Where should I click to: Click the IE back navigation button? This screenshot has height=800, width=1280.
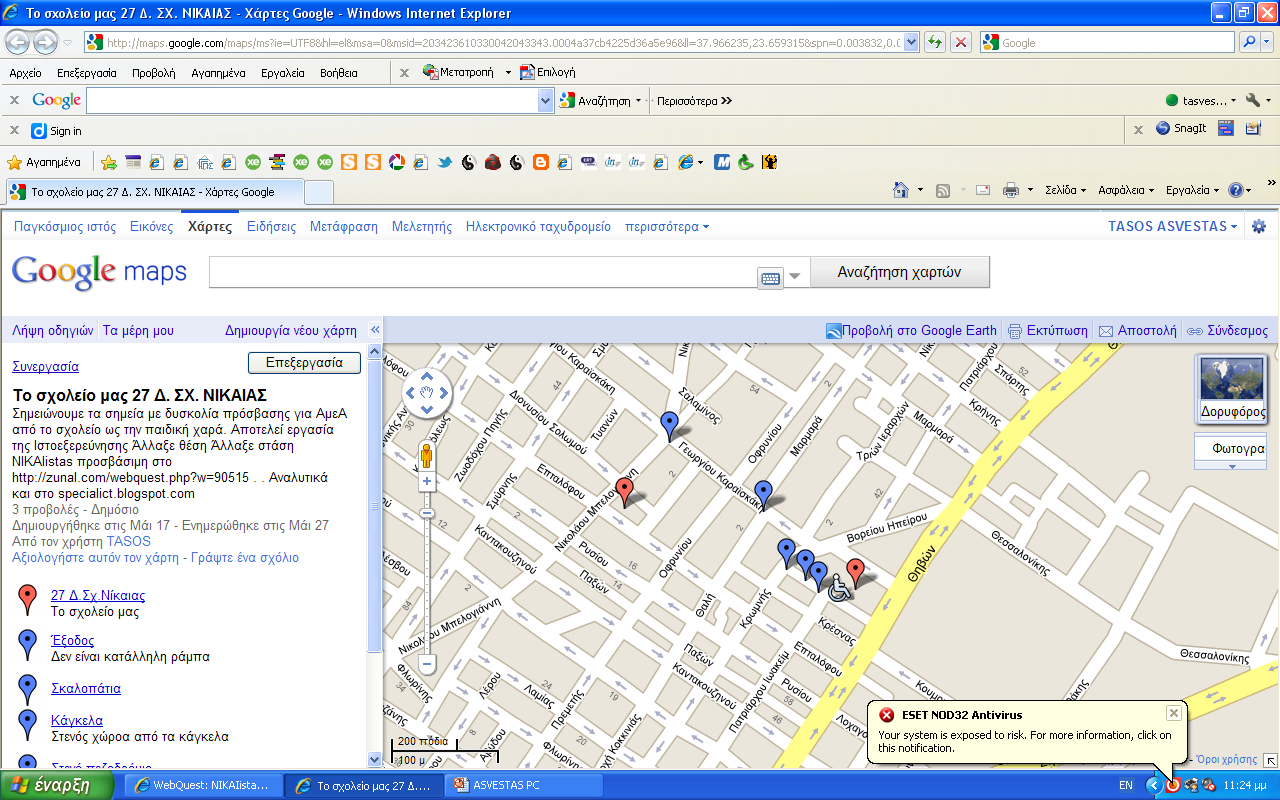[18, 43]
